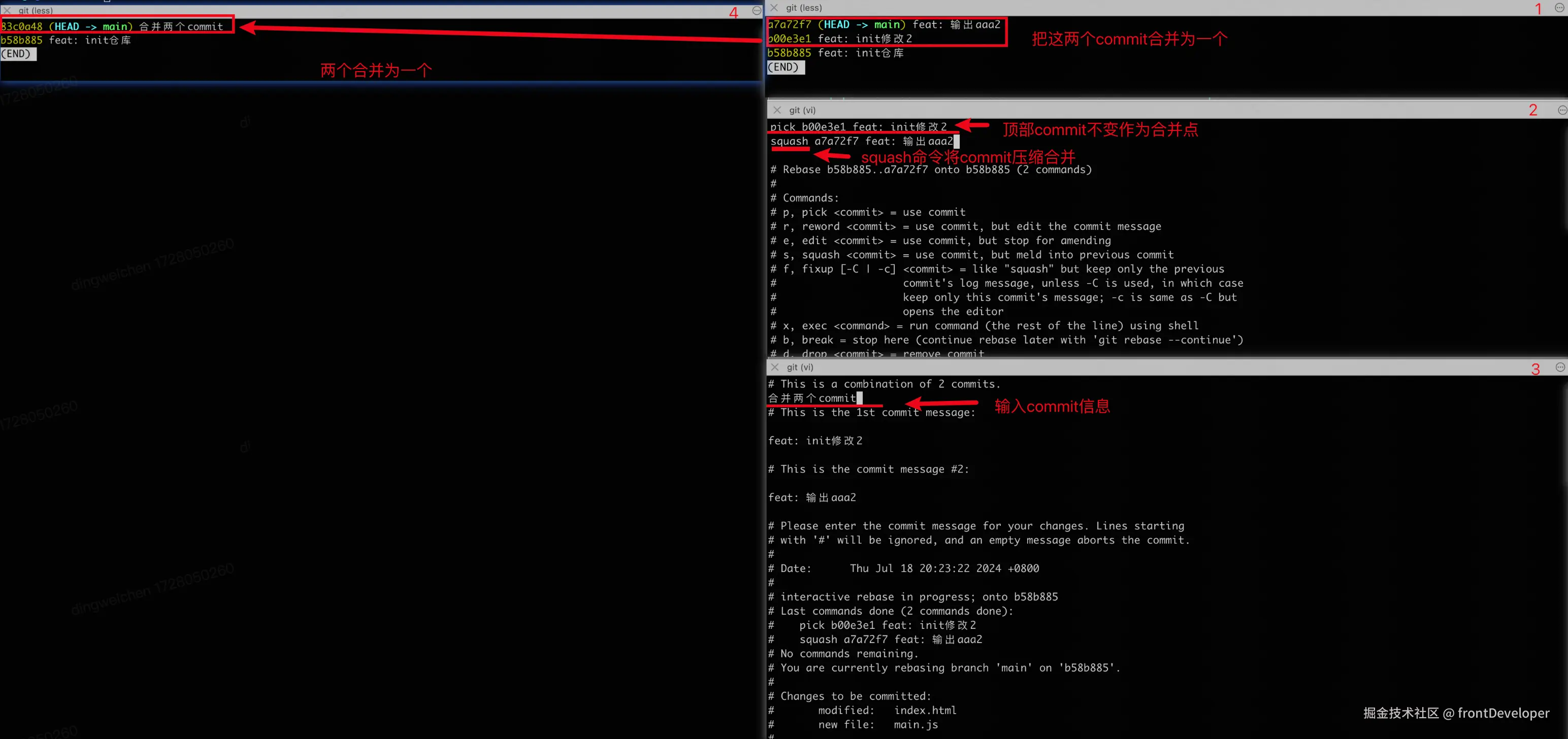
Task: Close the git (vi) pane numbered 2
Action: pyautogui.click(x=777, y=110)
